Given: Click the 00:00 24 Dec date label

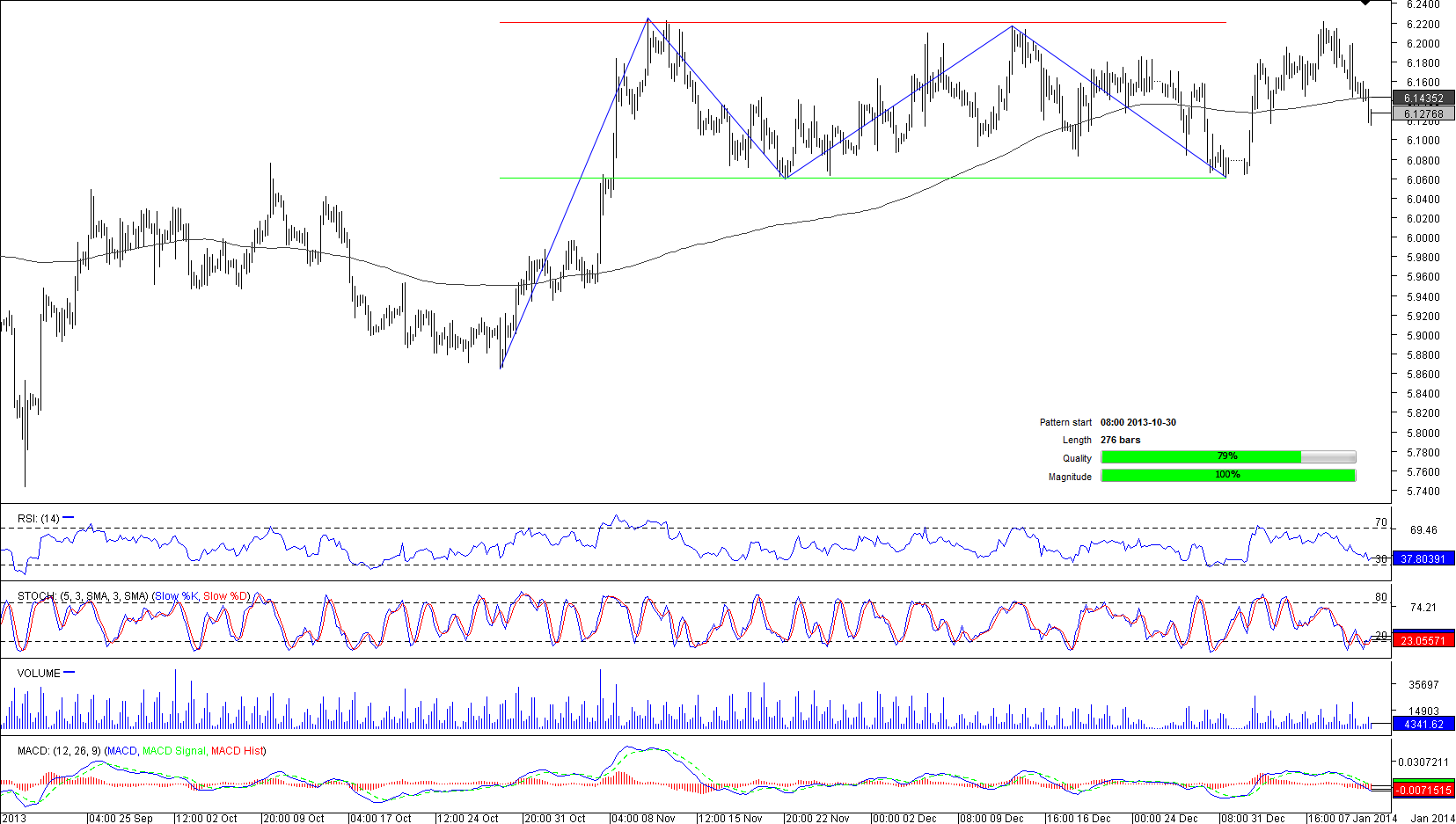Looking at the screenshot, I should [x=1166, y=819].
